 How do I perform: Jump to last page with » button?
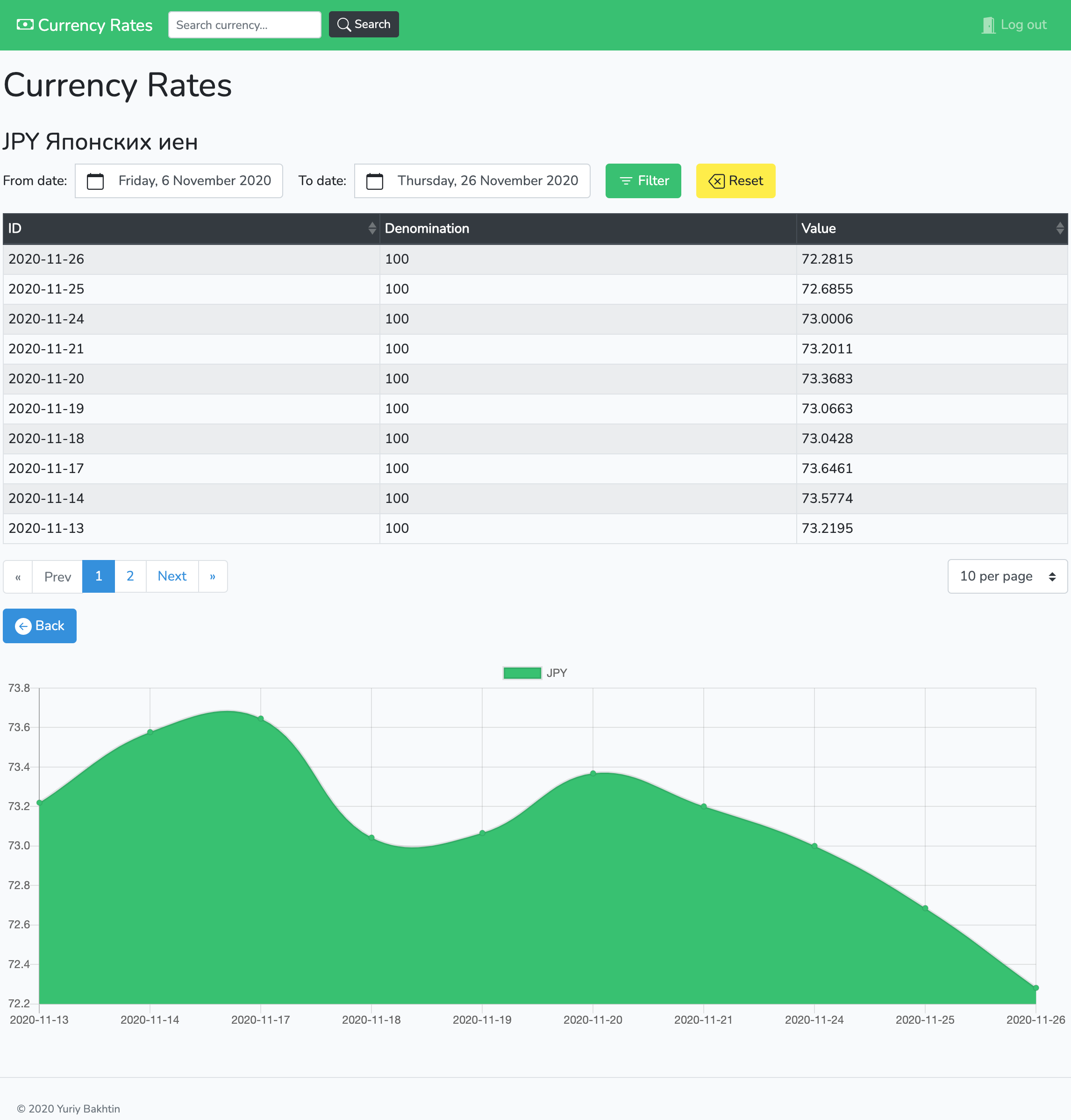(212, 576)
